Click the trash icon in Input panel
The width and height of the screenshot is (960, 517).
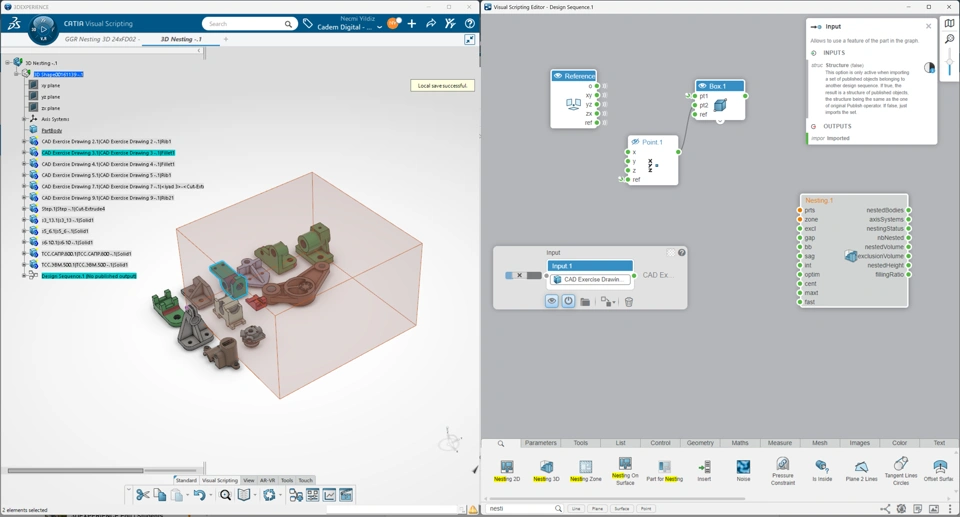(x=628, y=301)
